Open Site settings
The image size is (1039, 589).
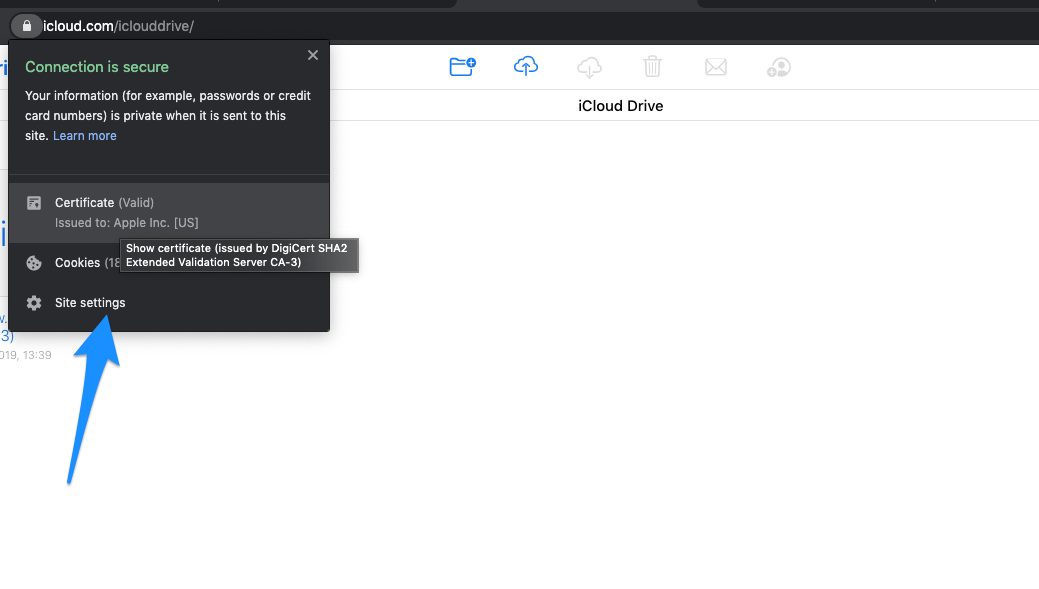pos(169,303)
